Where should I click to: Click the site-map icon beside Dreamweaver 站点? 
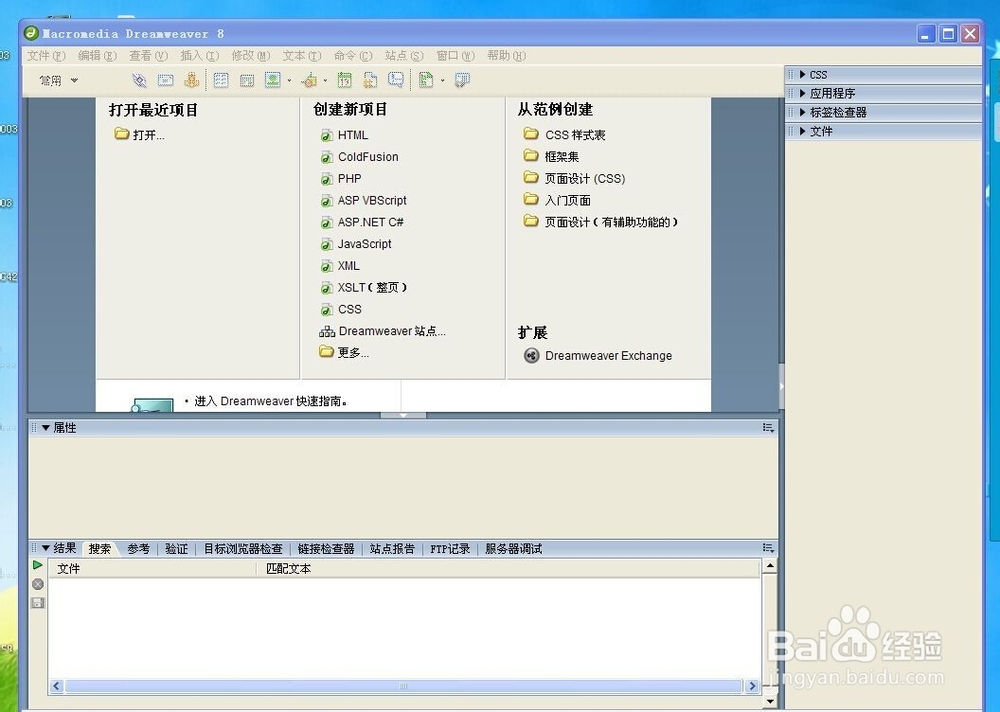tap(327, 332)
